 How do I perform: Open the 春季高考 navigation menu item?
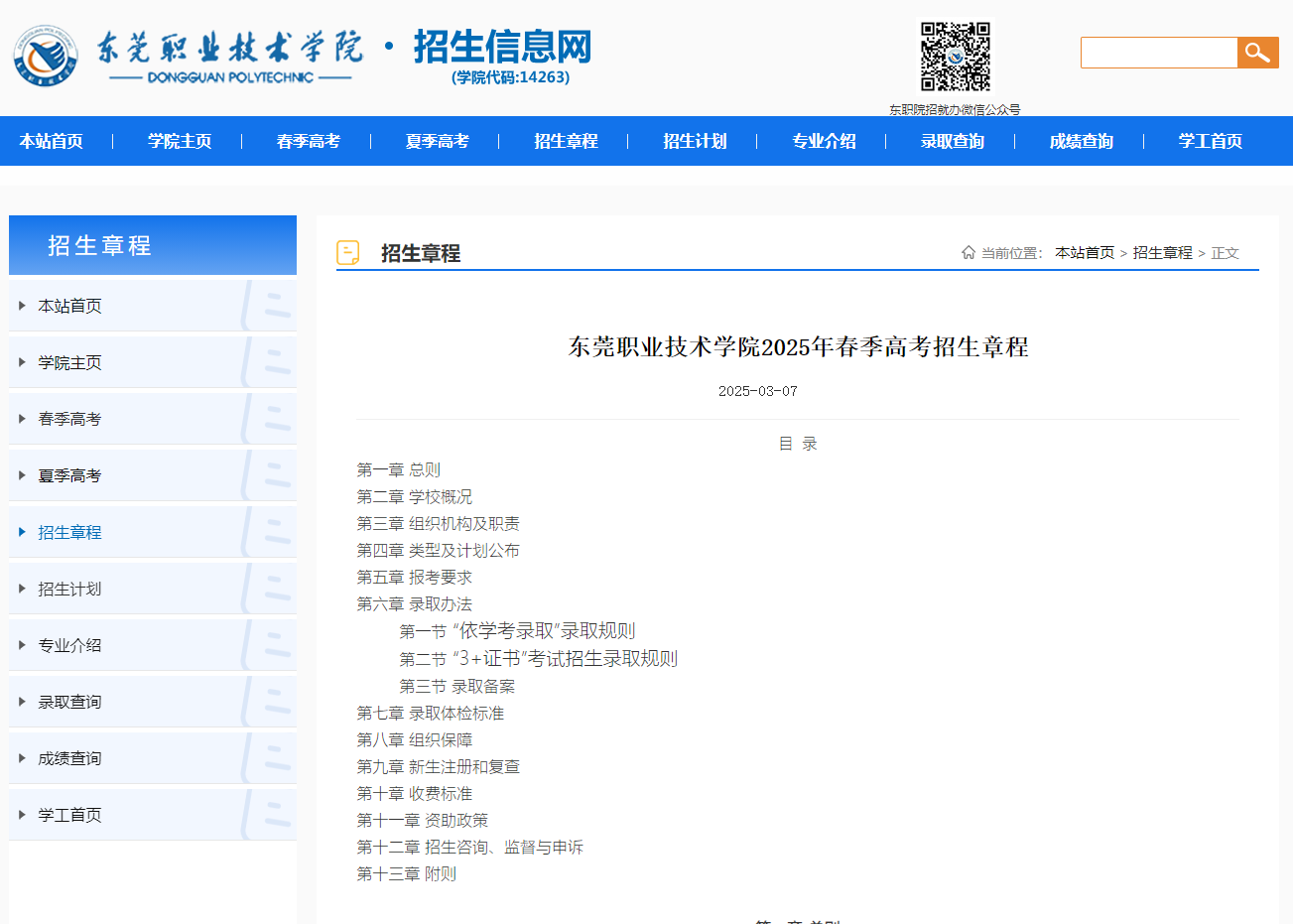tap(308, 141)
